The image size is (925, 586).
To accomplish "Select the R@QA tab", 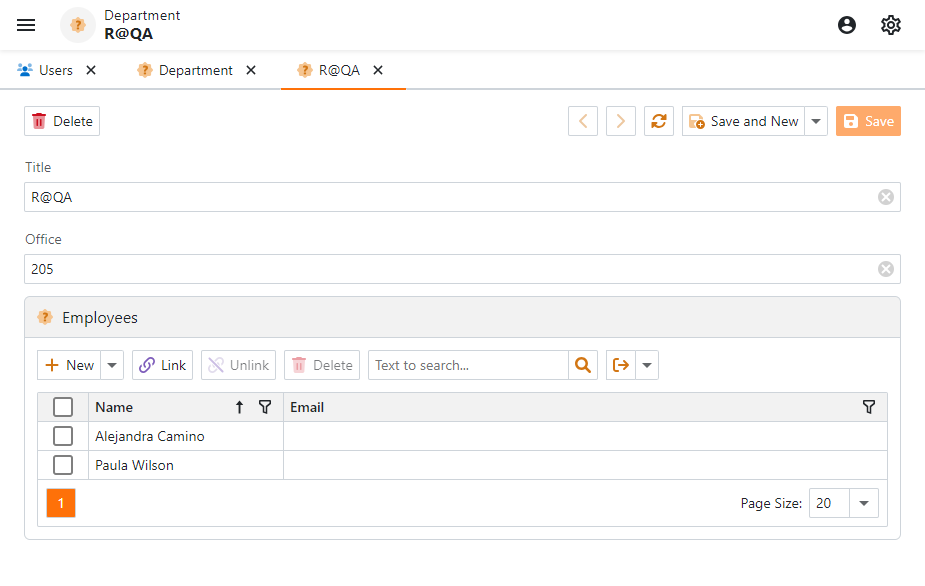I will coord(329,70).
